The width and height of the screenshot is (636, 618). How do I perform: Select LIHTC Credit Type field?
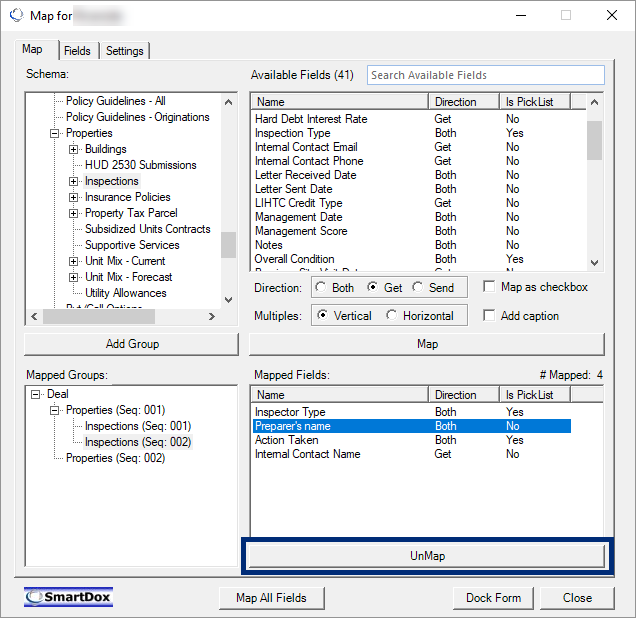click(x=298, y=203)
